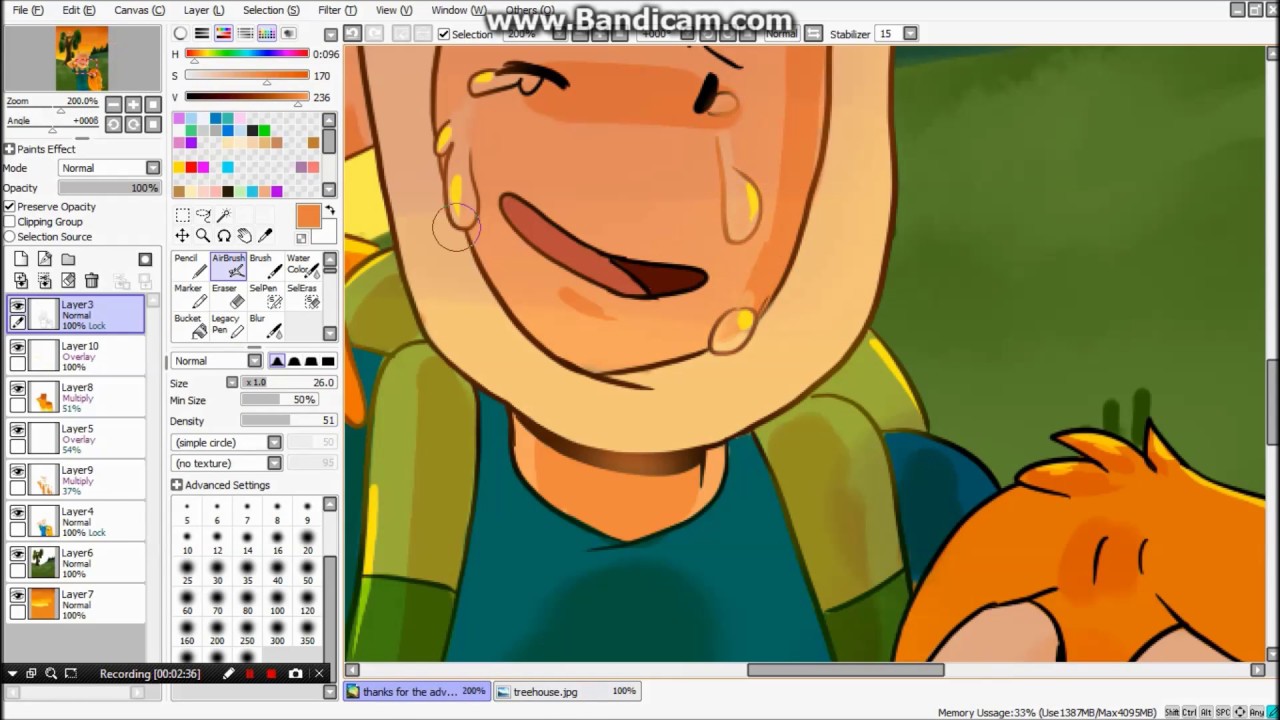Select the Hand pan tool

(x=245, y=236)
